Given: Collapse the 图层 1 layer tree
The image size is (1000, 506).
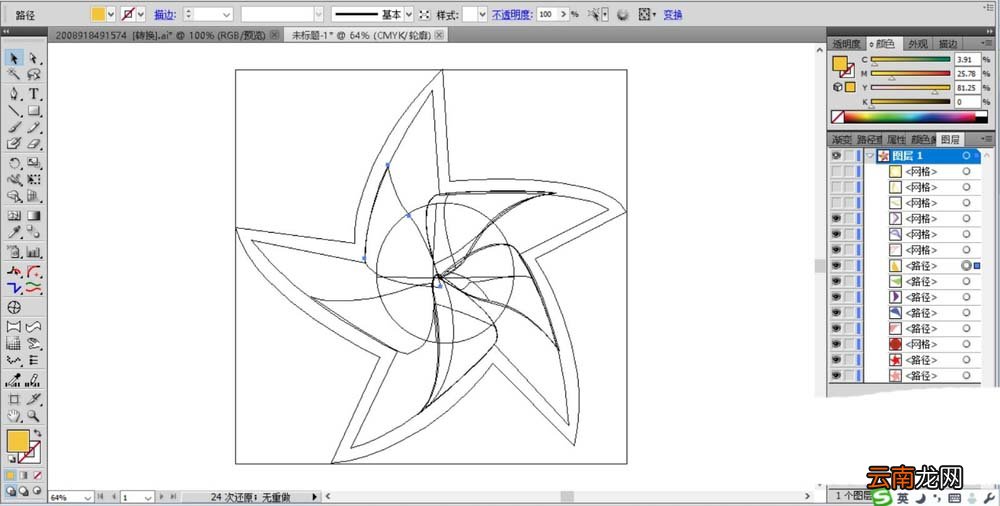Looking at the screenshot, I should (870, 156).
